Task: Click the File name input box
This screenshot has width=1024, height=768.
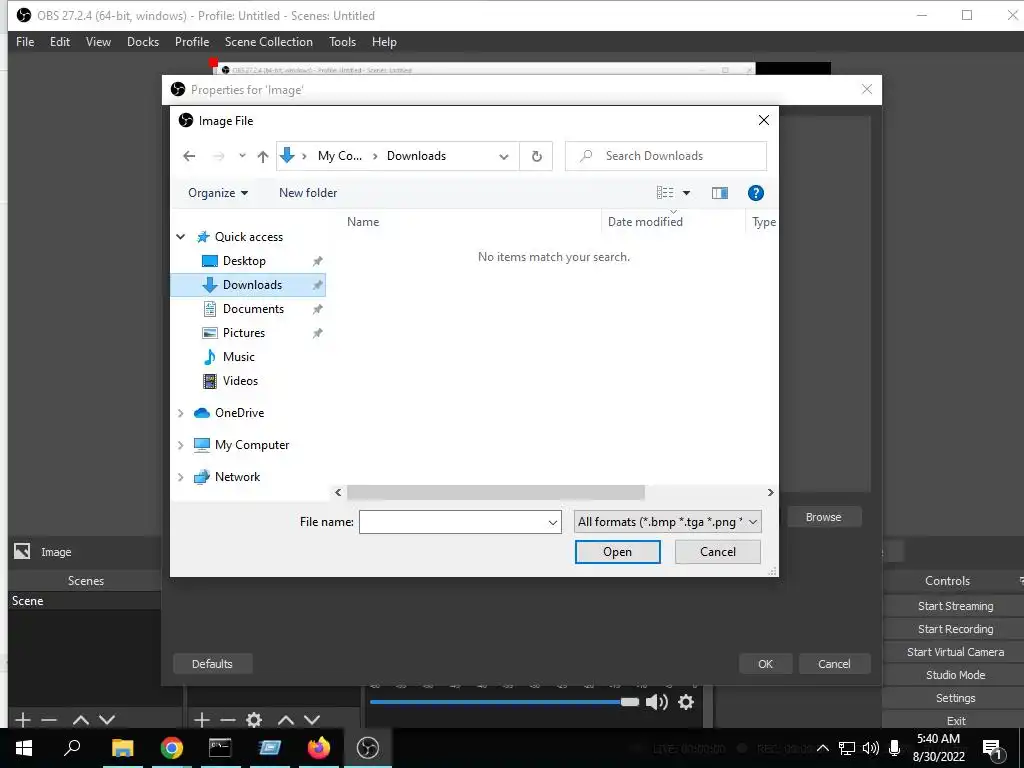Action: point(453,522)
